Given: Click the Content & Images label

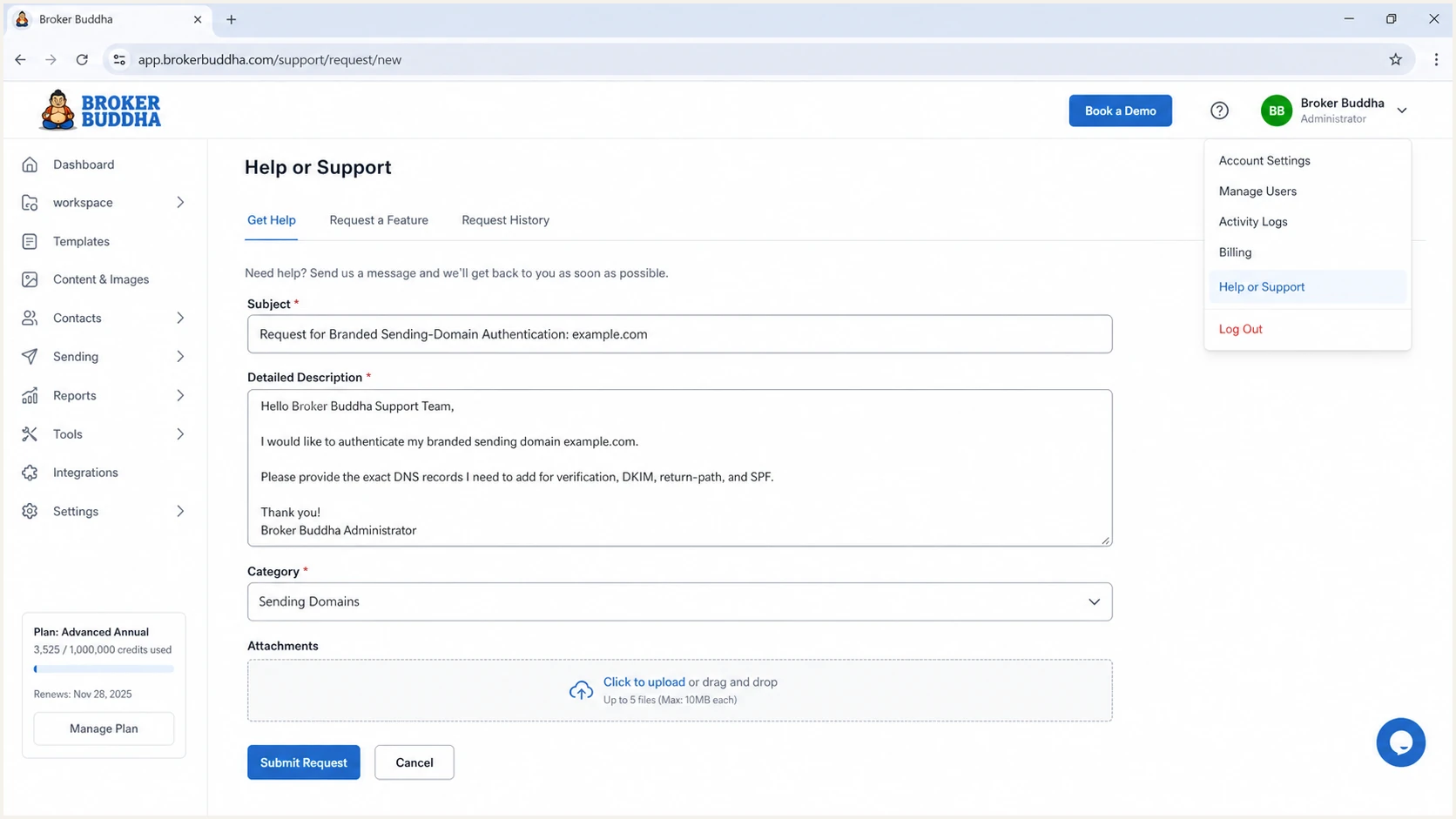Looking at the screenshot, I should (101, 279).
